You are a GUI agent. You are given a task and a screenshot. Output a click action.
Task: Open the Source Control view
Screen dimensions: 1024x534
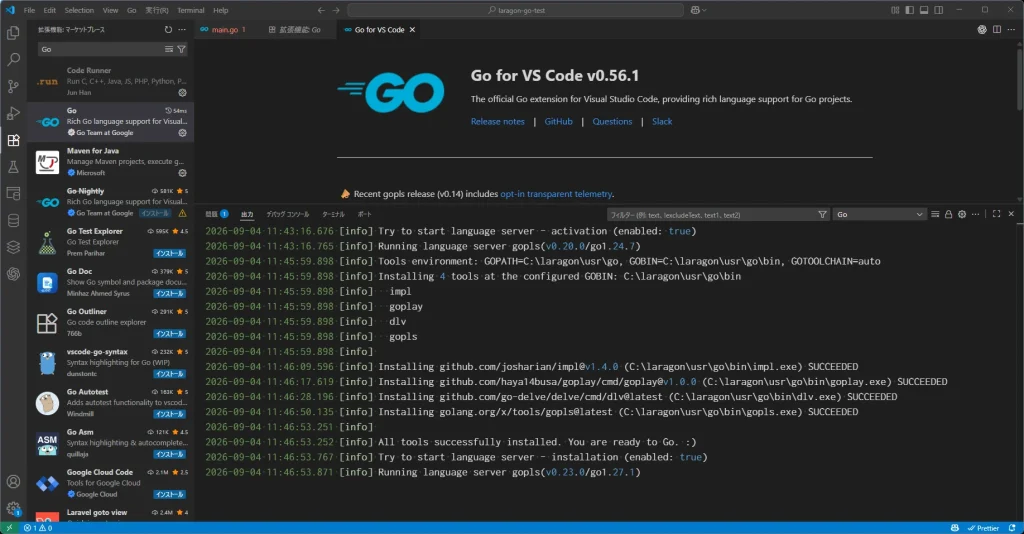[x=13, y=86]
